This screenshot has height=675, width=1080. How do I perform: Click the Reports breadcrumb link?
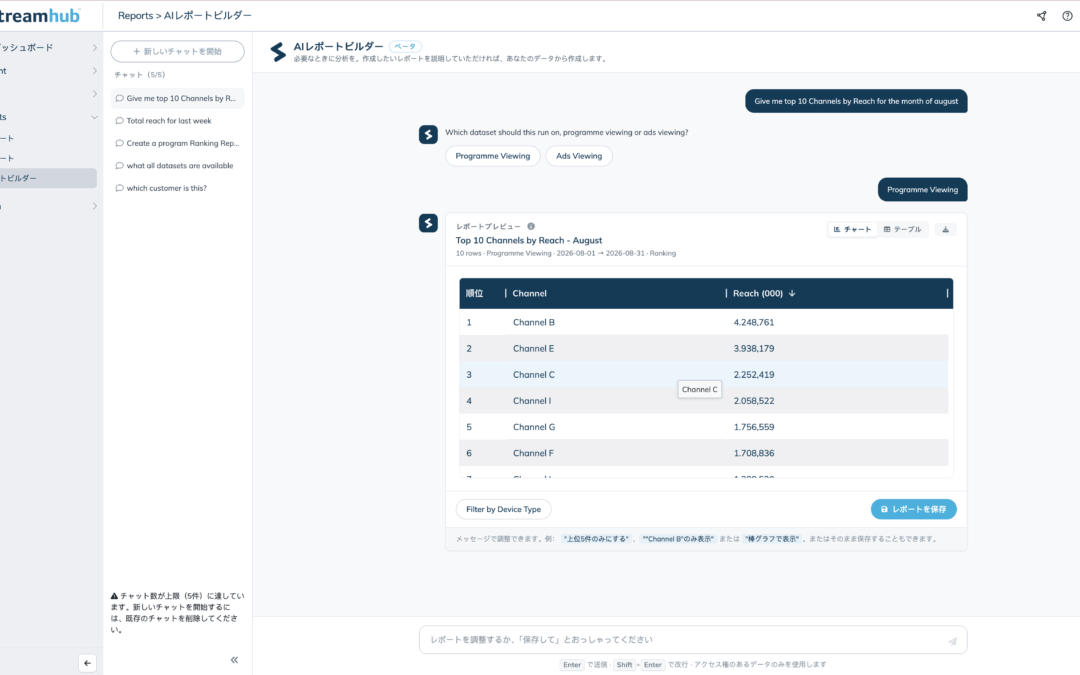(135, 16)
